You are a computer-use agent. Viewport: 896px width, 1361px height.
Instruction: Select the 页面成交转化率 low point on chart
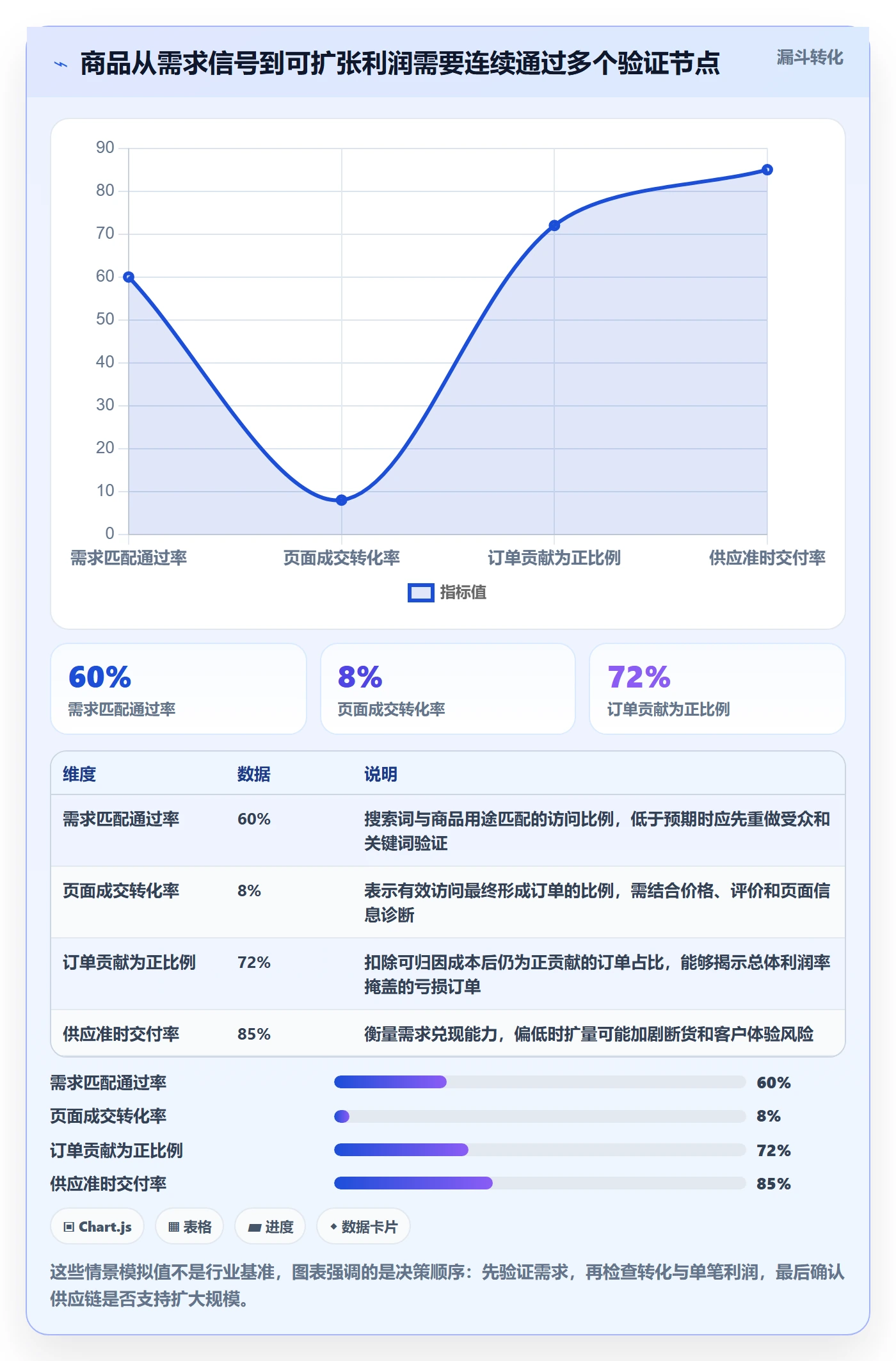[342, 500]
